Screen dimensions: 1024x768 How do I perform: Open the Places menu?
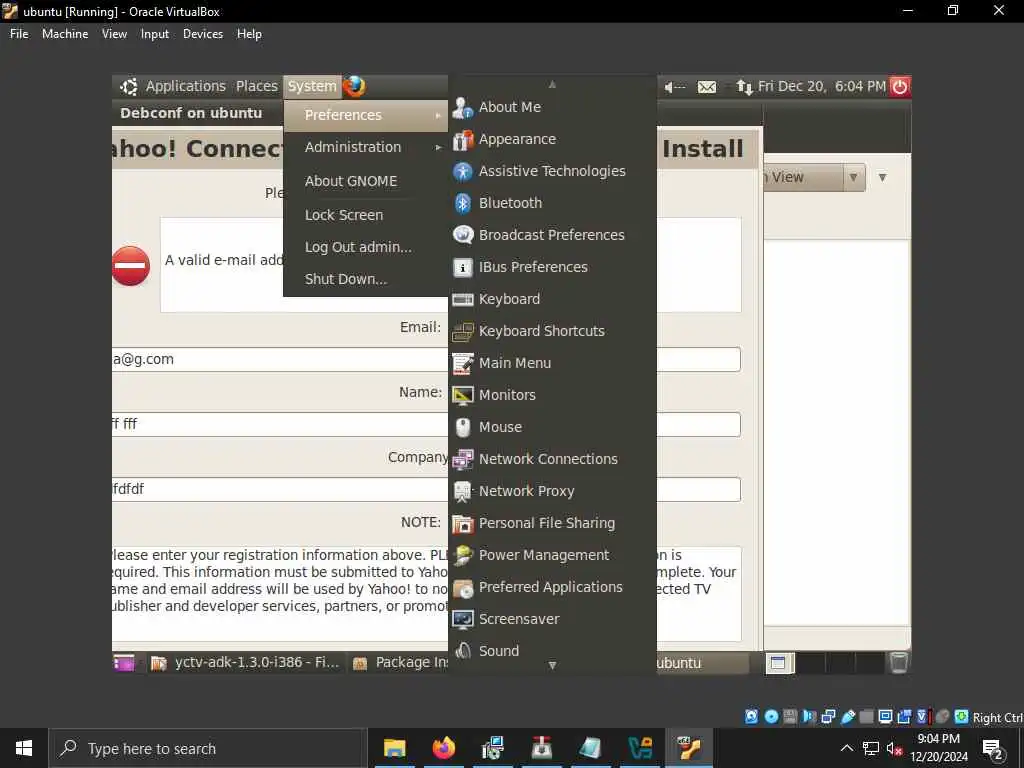click(x=257, y=86)
